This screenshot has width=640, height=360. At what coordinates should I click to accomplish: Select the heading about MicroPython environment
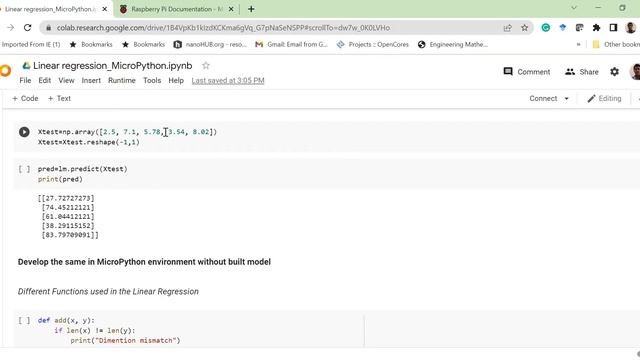[144, 262]
